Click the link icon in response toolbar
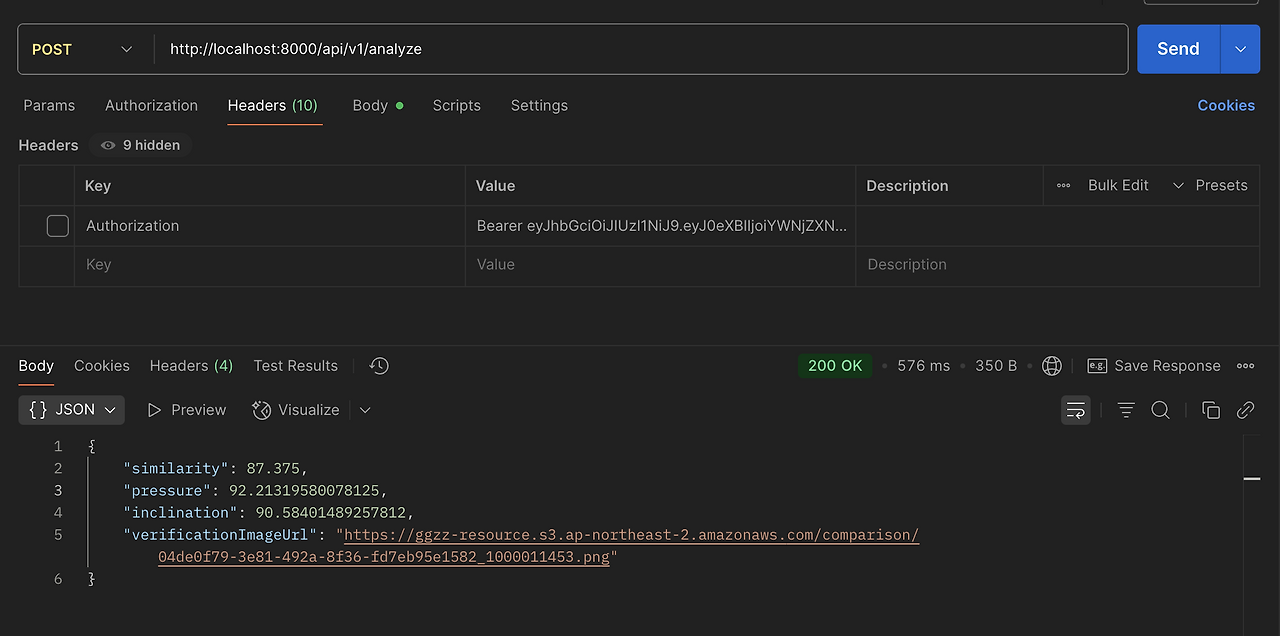This screenshot has width=1280, height=636. (x=1245, y=410)
